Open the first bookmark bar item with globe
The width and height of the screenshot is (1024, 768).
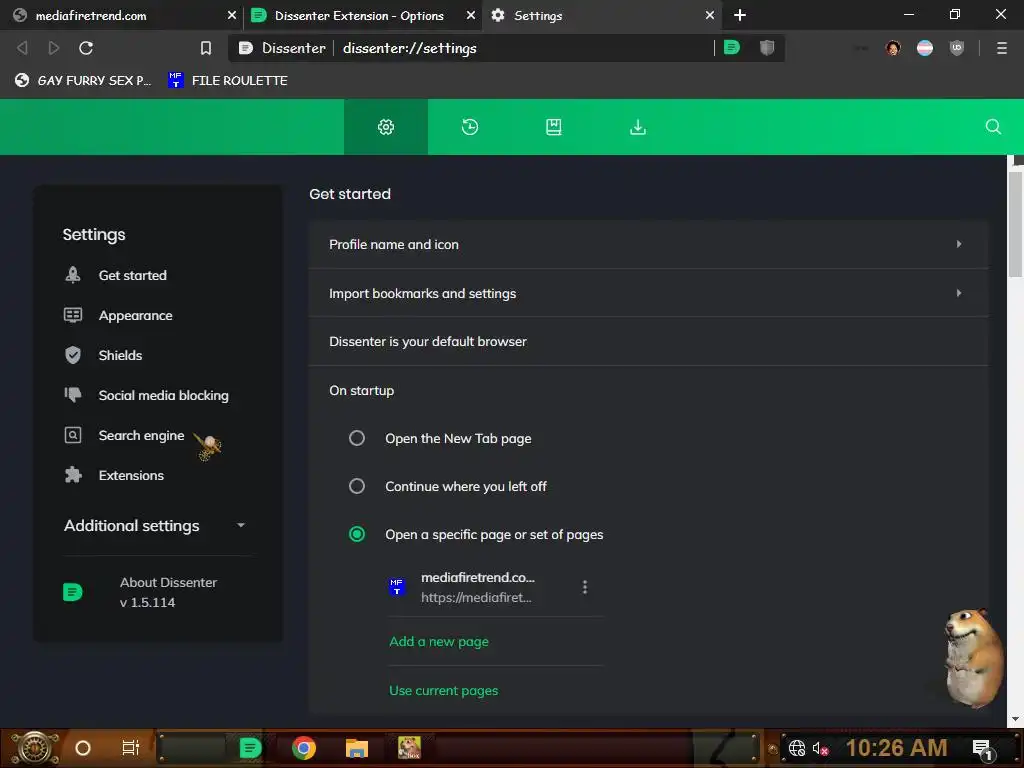coord(83,80)
